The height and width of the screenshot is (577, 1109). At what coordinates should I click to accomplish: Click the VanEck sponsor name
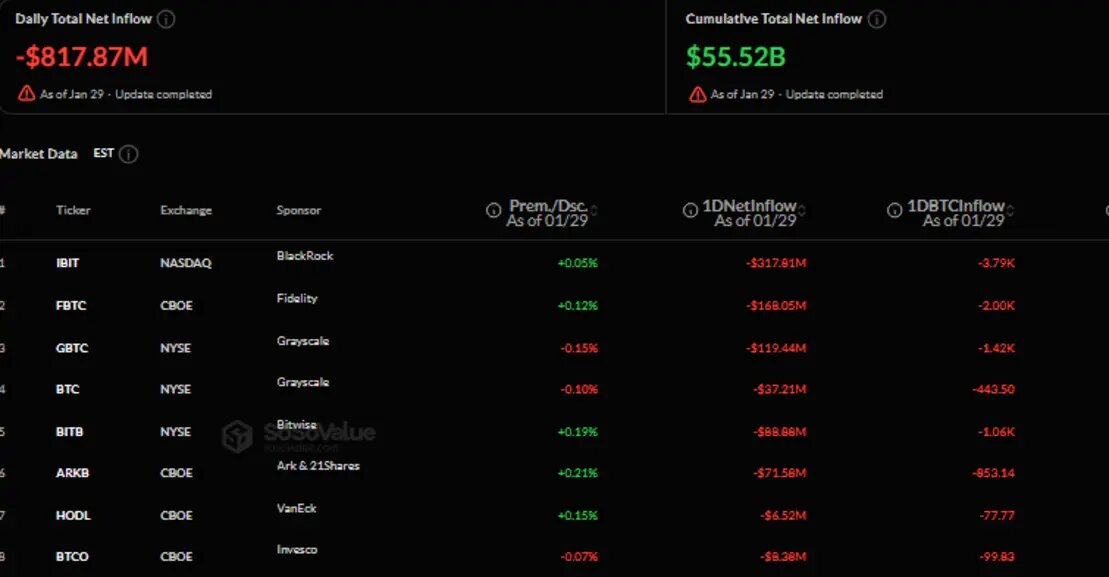click(x=296, y=508)
